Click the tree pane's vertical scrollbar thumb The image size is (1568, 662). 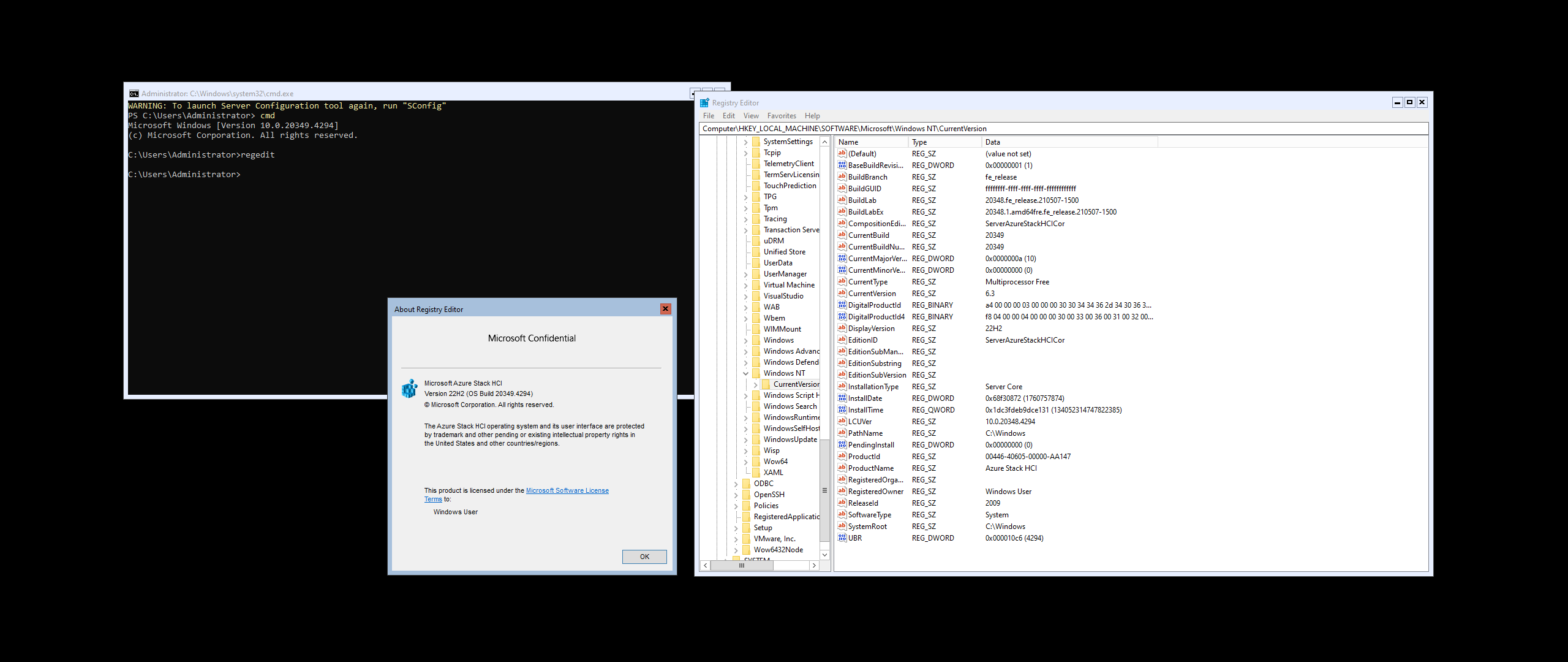824,490
